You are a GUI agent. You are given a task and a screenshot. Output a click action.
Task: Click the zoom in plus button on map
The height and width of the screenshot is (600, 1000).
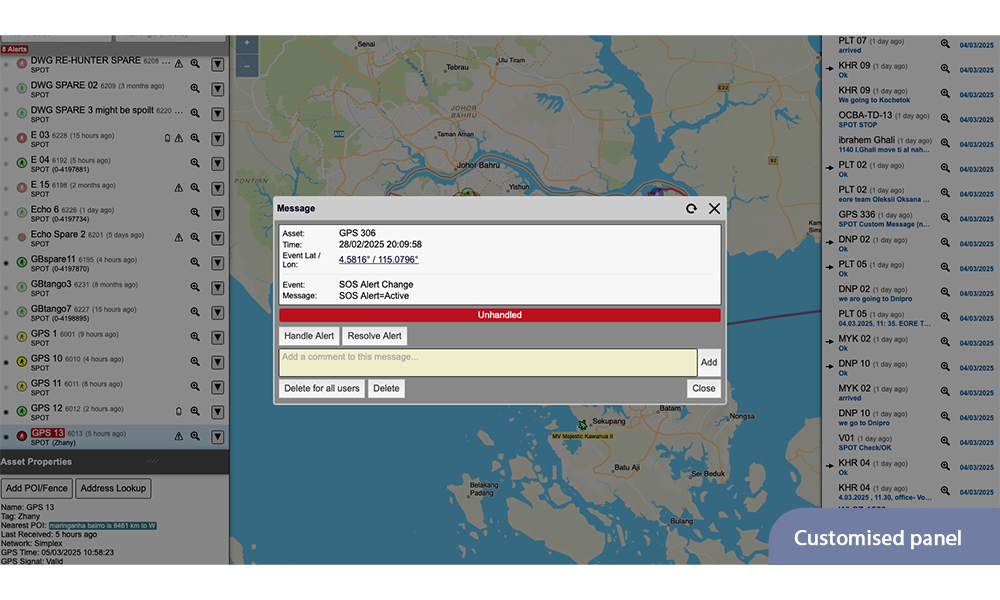247,43
